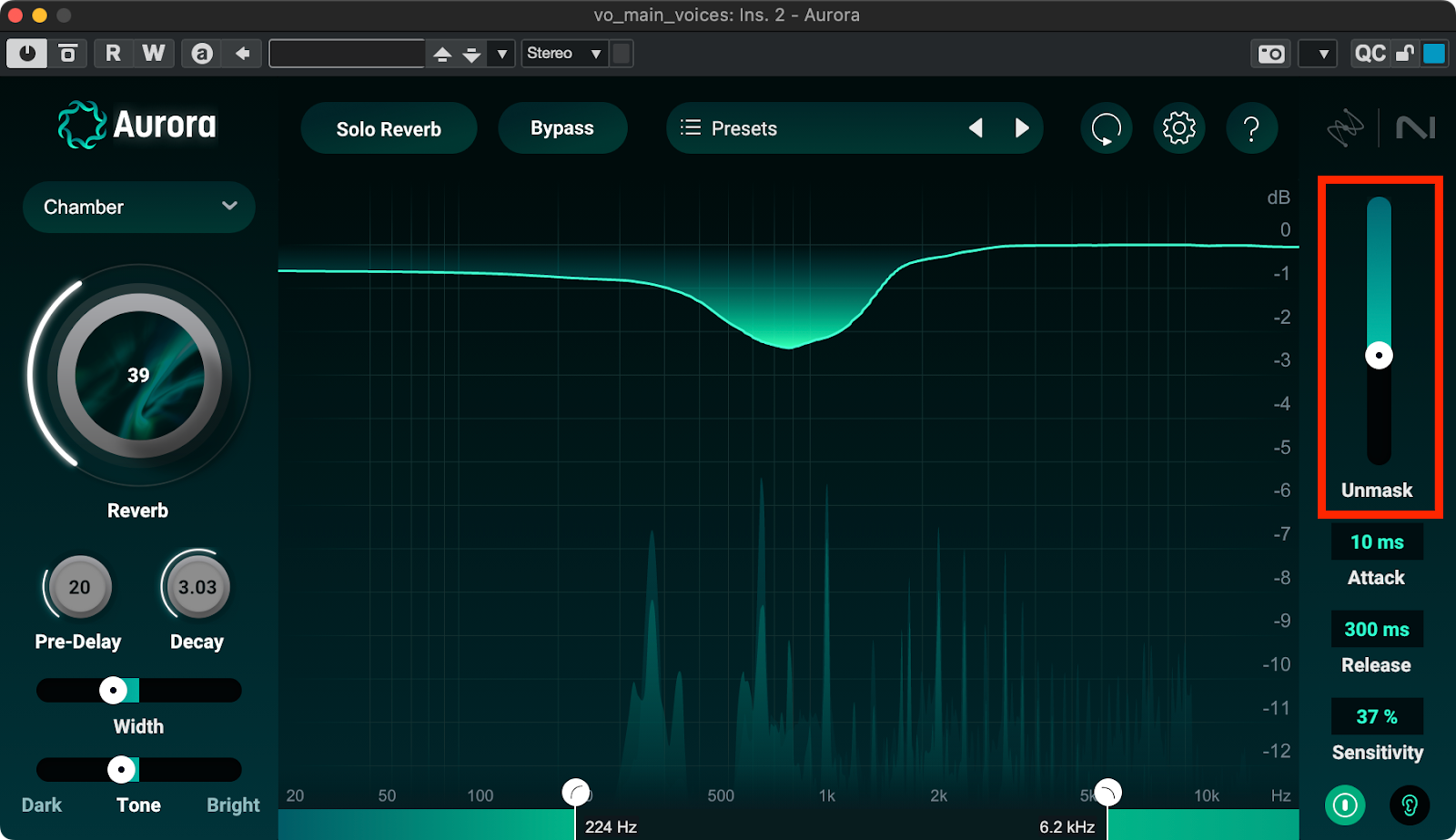
Task: Click the Release value 300 ms
Action: pos(1377,630)
